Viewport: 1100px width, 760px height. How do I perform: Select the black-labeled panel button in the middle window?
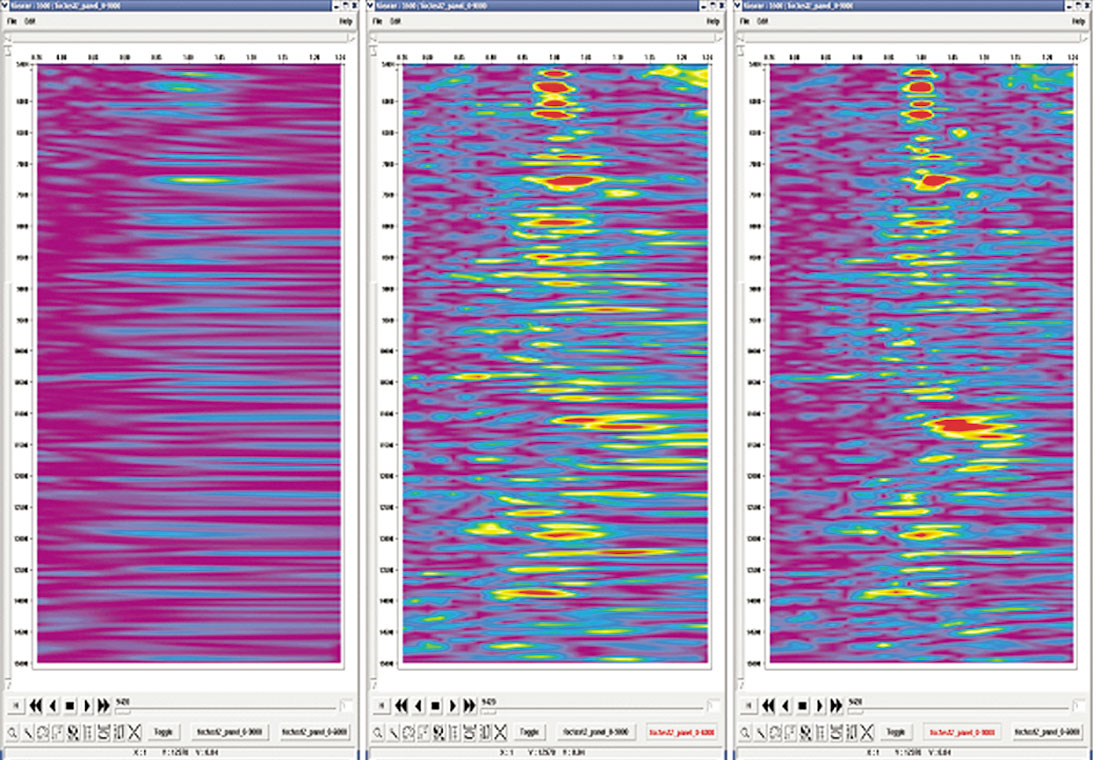[596, 732]
